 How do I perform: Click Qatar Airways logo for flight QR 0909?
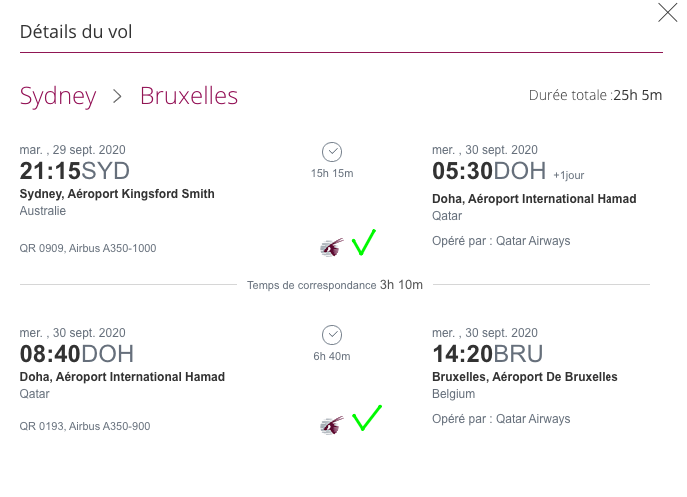point(331,246)
